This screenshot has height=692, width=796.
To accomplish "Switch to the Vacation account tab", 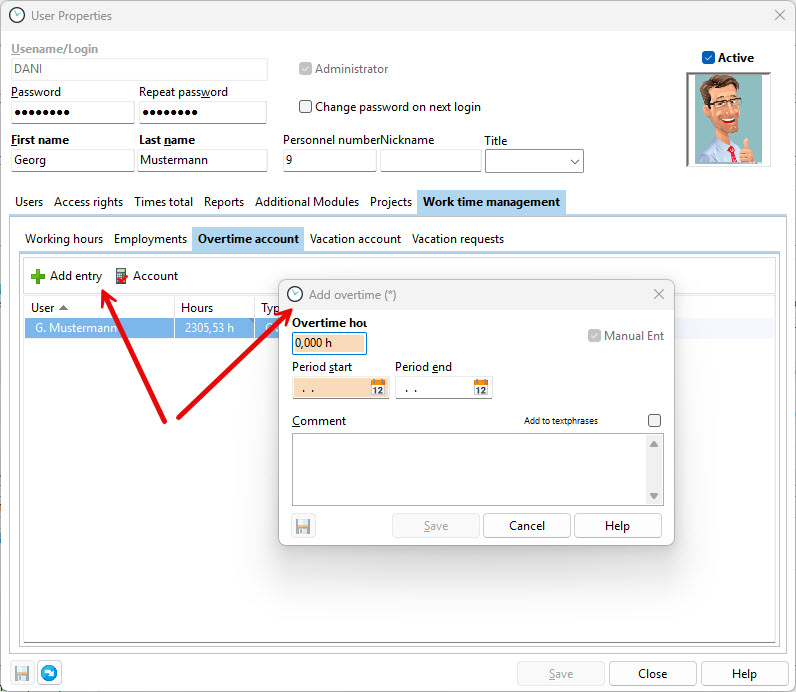I will [355, 239].
